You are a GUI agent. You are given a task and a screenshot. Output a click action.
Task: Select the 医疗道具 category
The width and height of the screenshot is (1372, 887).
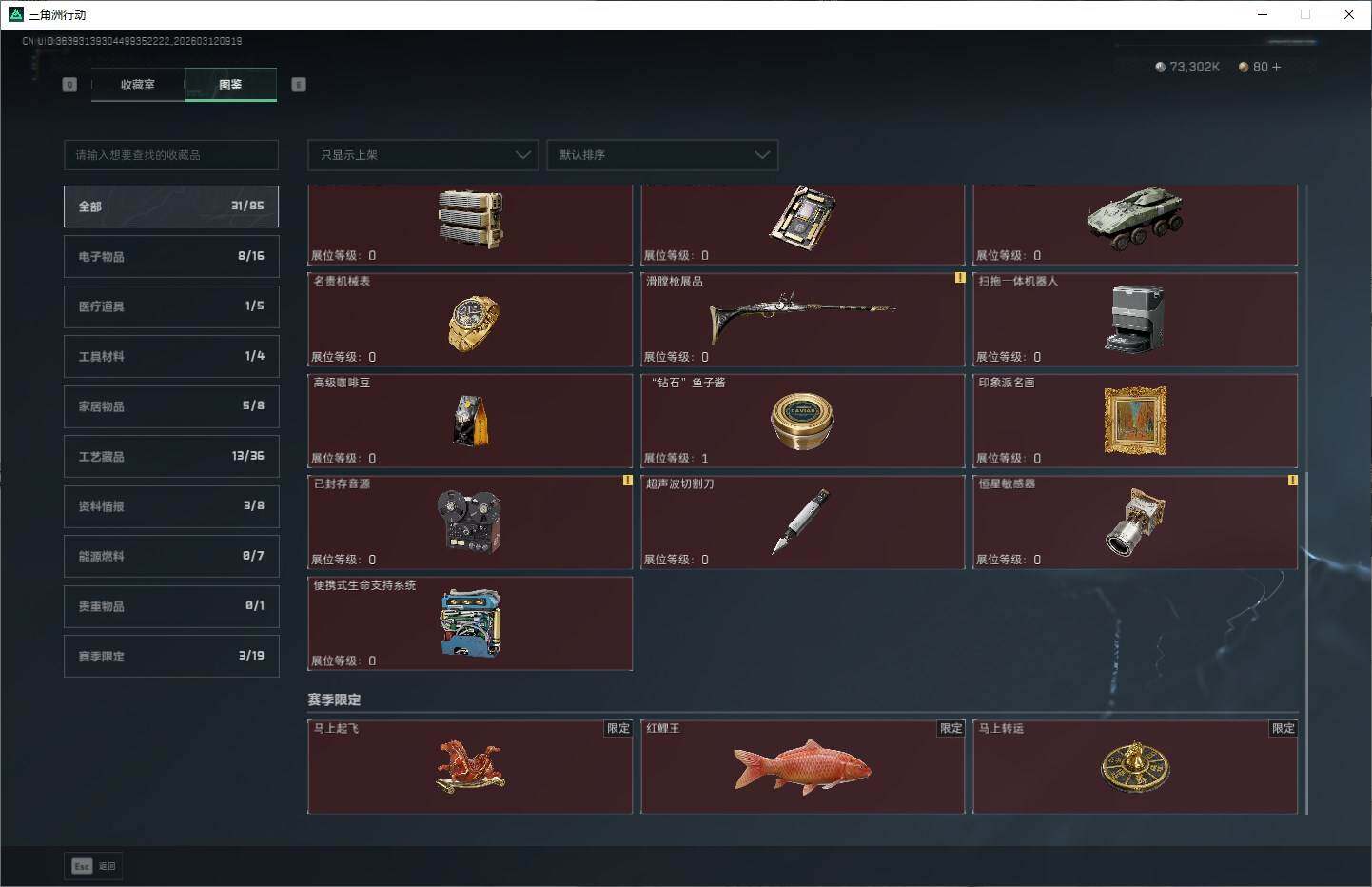[x=171, y=306]
